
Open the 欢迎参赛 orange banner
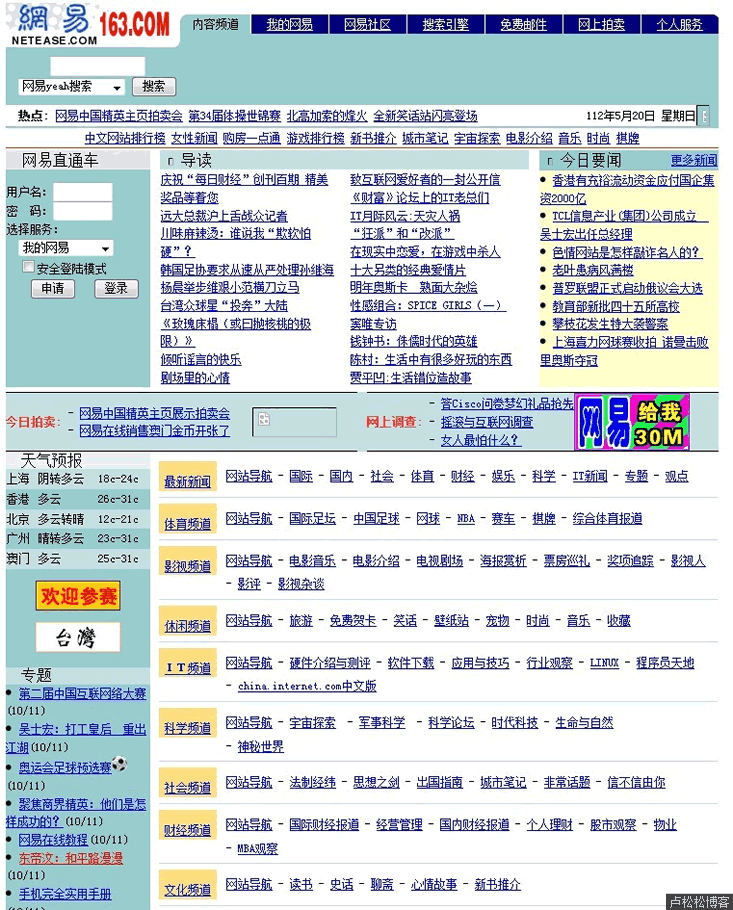[78, 597]
